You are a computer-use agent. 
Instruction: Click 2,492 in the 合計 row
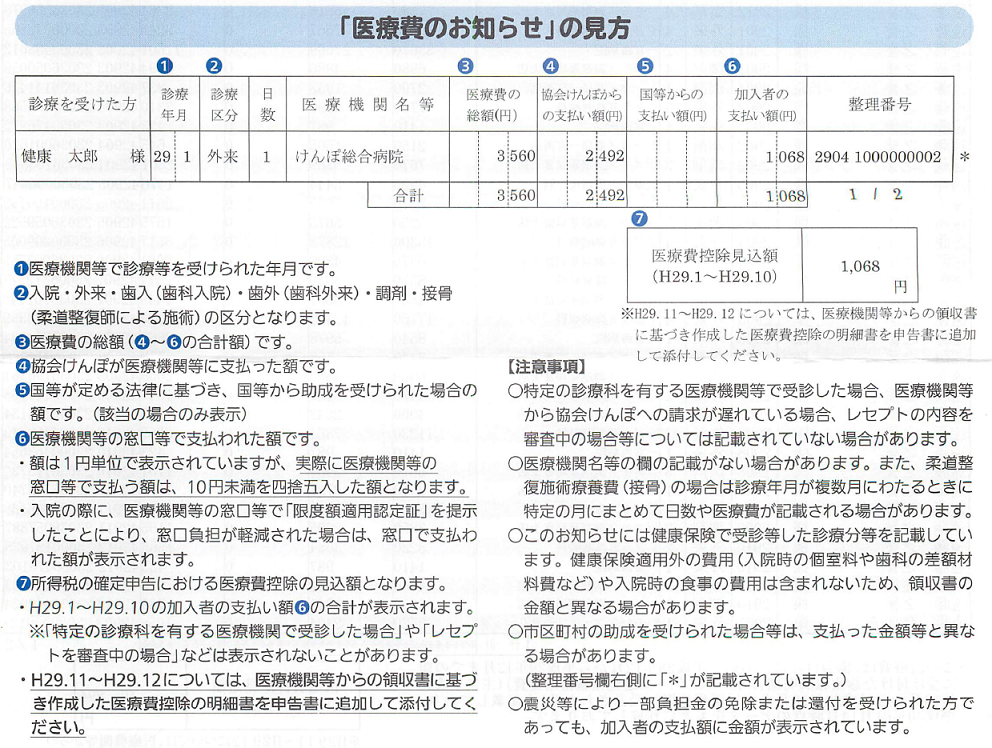click(x=605, y=196)
